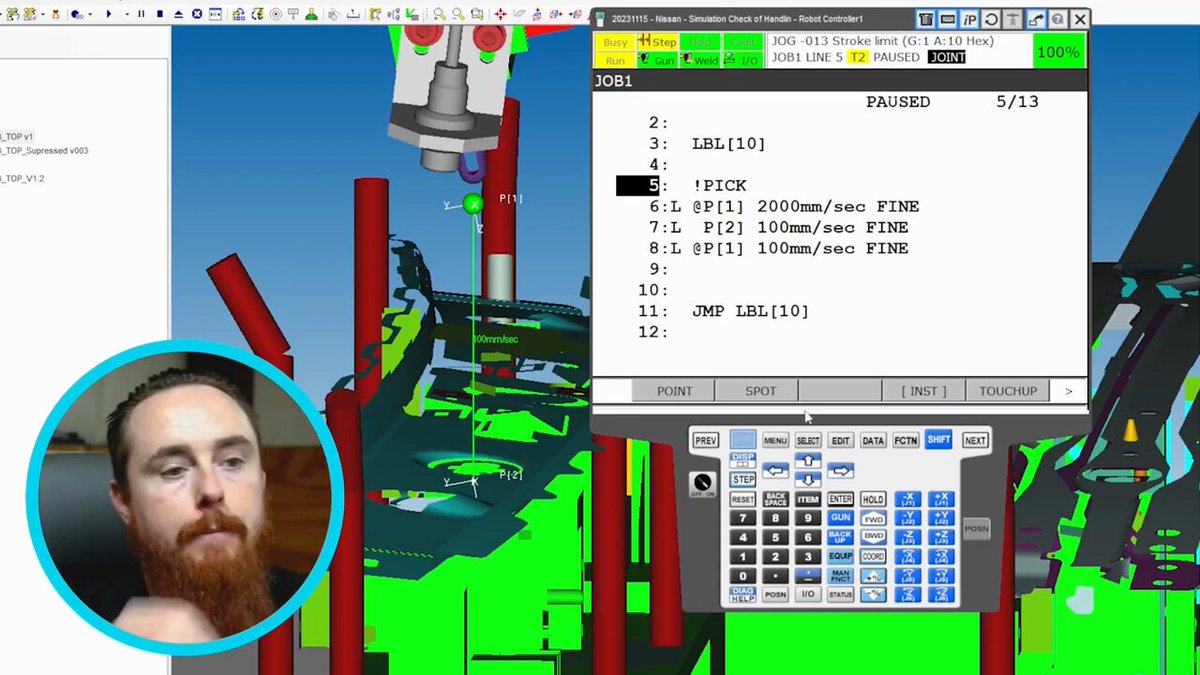The height and width of the screenshot is (675, 1200).
Task: Click the trash can icon in the controller title bar
Action: click(926, 19)
